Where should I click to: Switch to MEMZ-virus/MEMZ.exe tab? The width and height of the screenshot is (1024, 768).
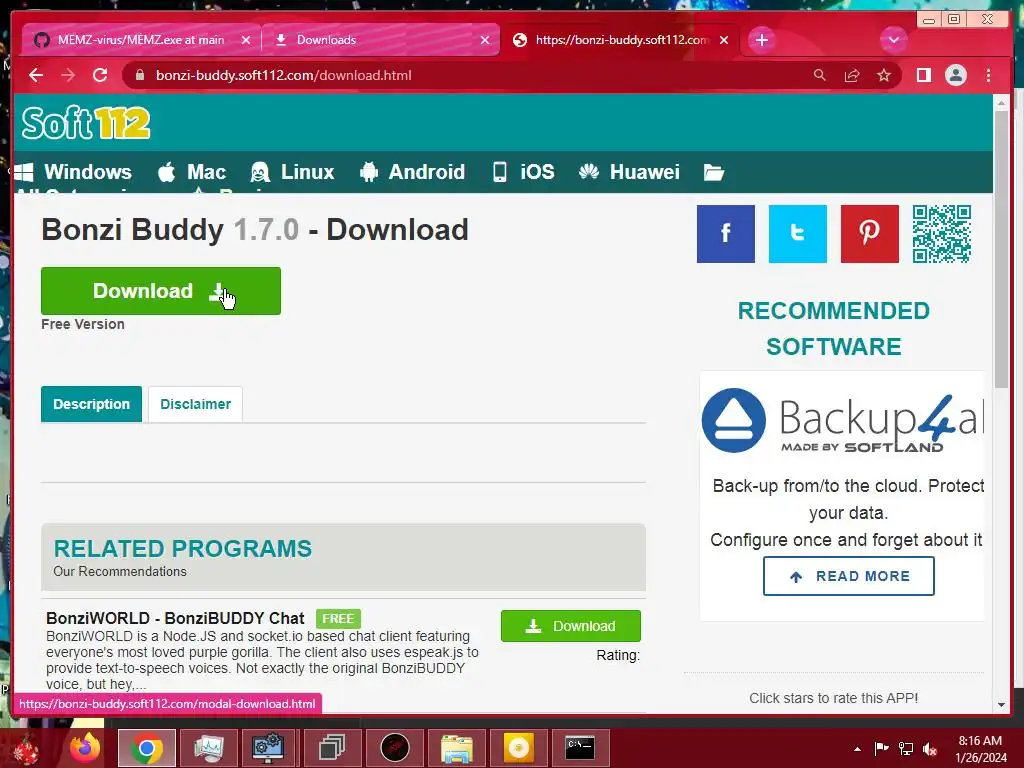140,40
